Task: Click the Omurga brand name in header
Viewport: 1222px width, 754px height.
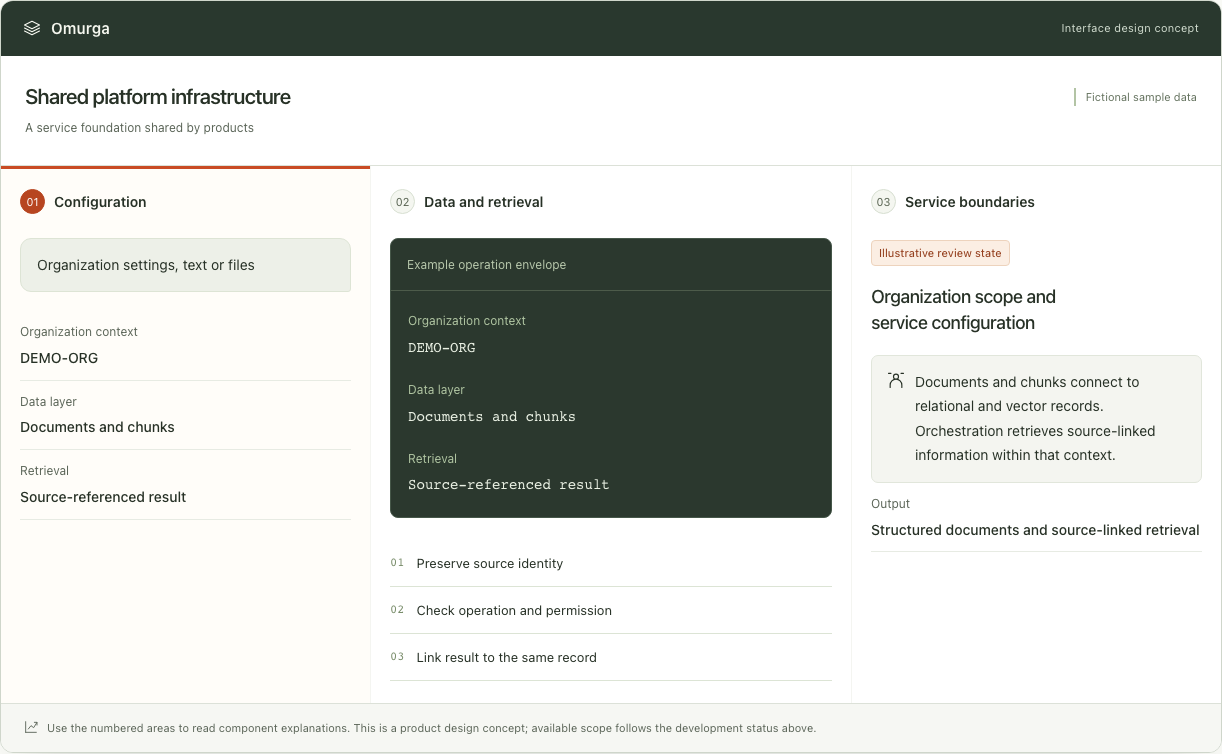Action: pos(80,29)
